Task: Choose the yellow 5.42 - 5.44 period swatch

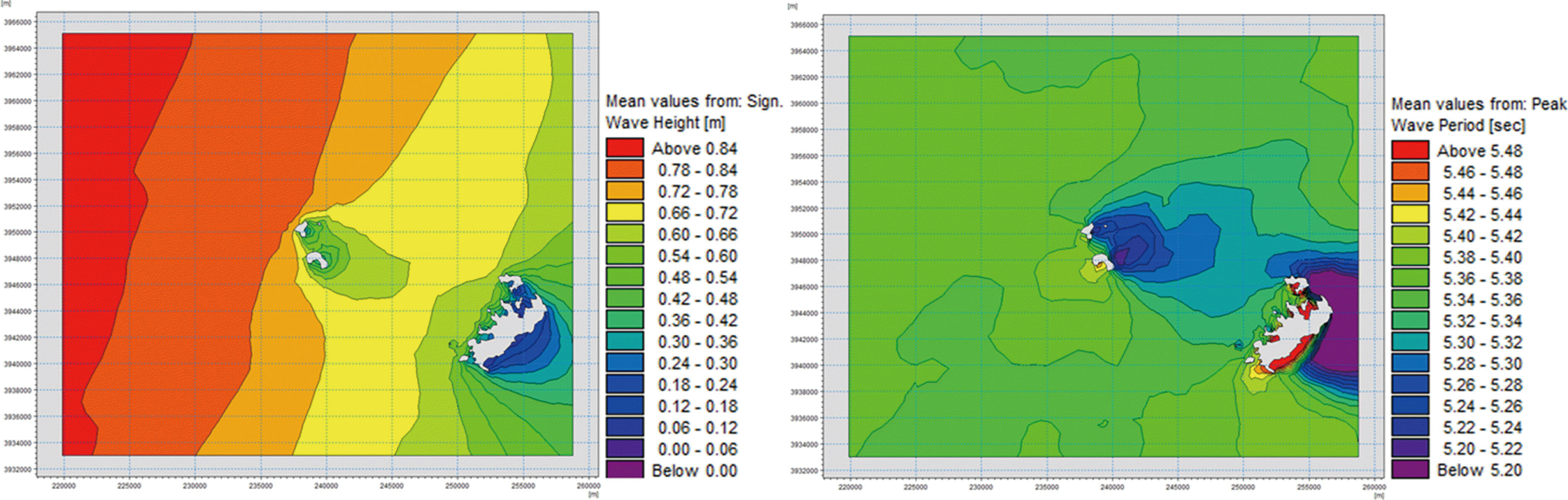Action: 1410,214
